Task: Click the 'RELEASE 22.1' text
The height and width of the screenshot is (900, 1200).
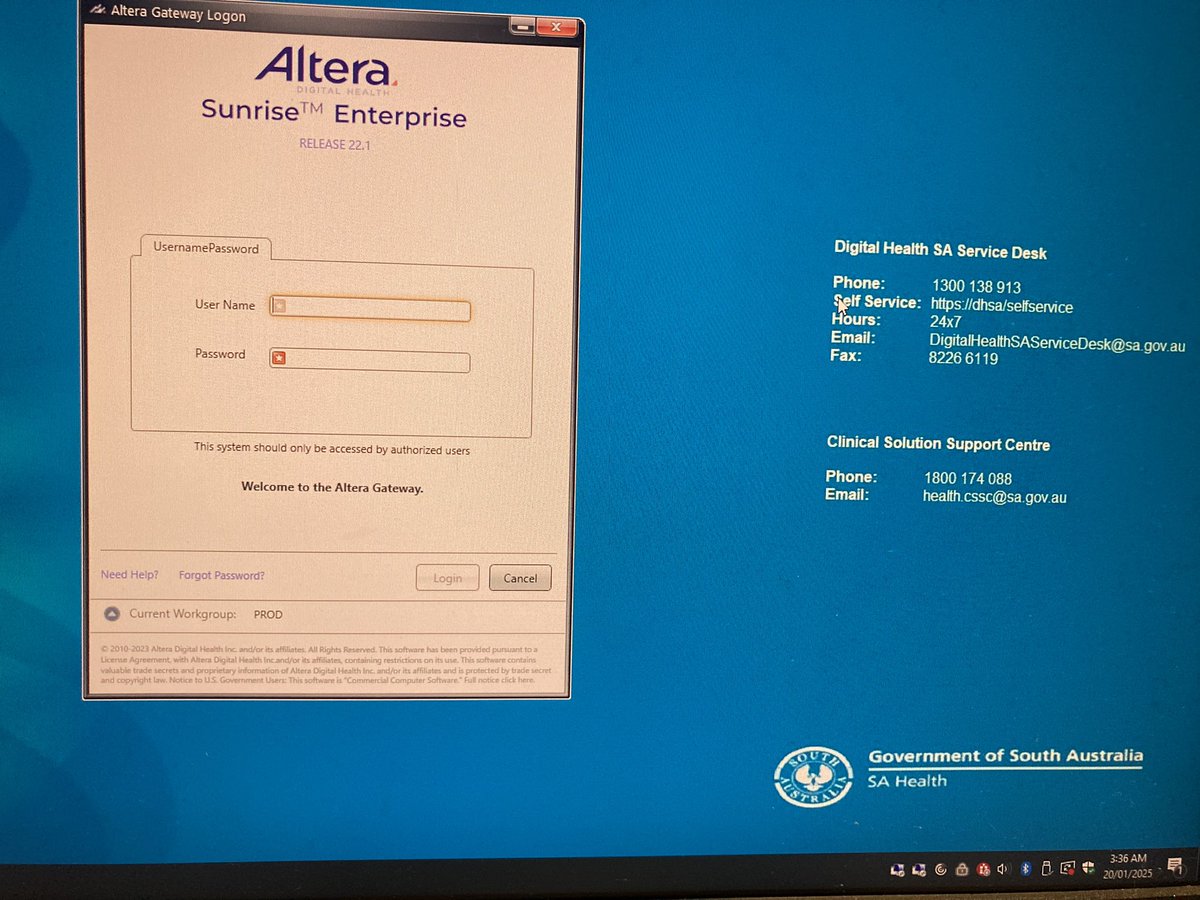Action: point(335,144)
